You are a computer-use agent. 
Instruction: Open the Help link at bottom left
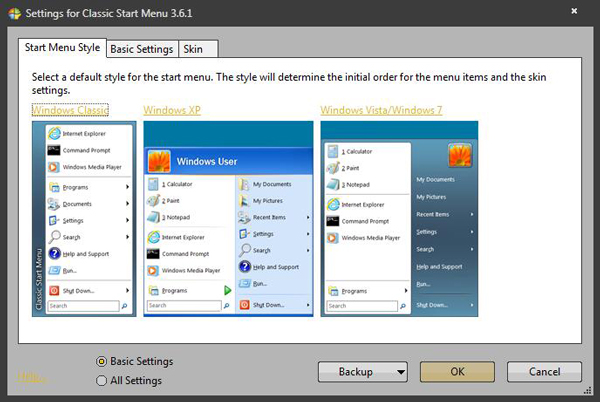31,377
